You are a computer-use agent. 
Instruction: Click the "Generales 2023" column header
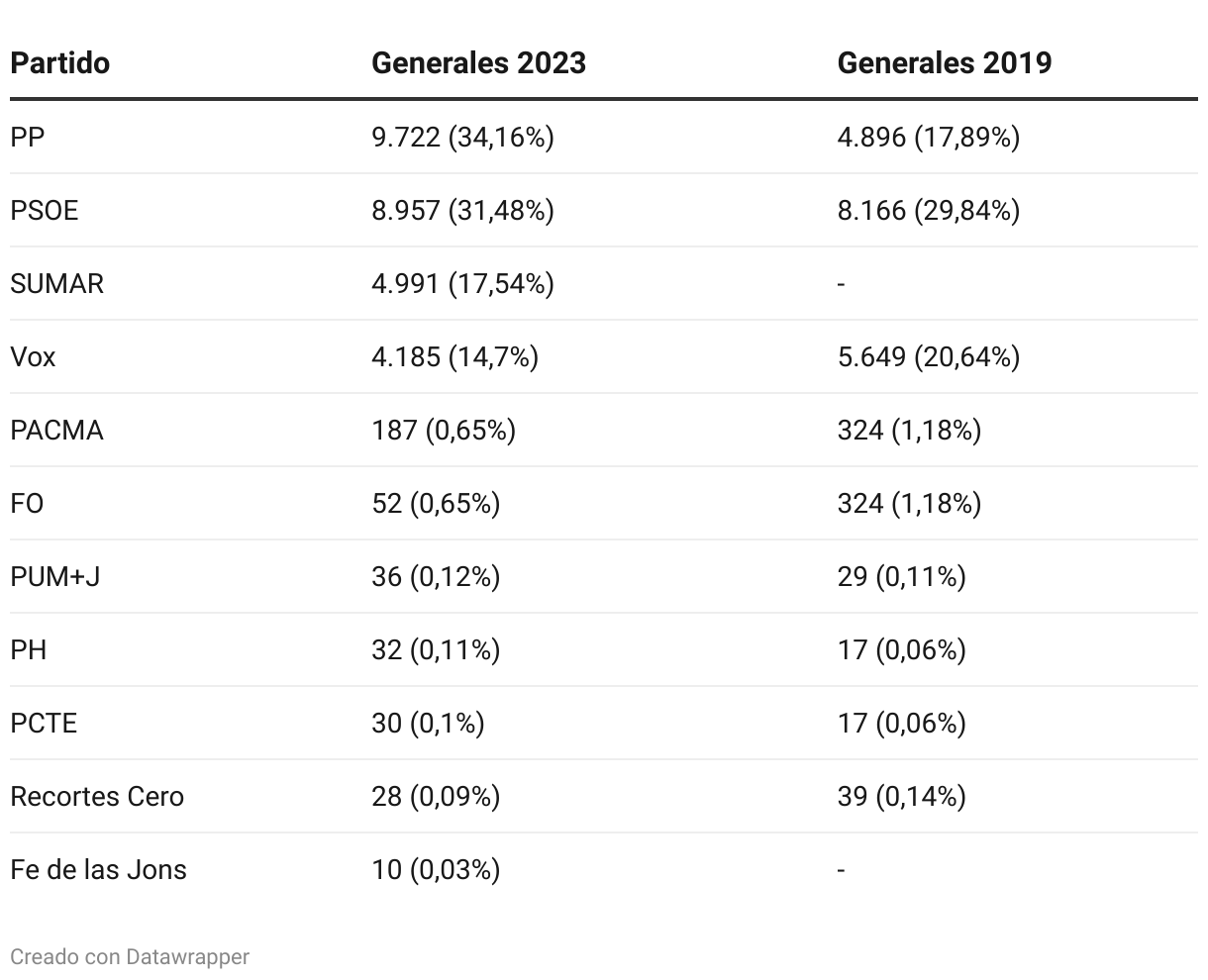[x=478, y=63]
